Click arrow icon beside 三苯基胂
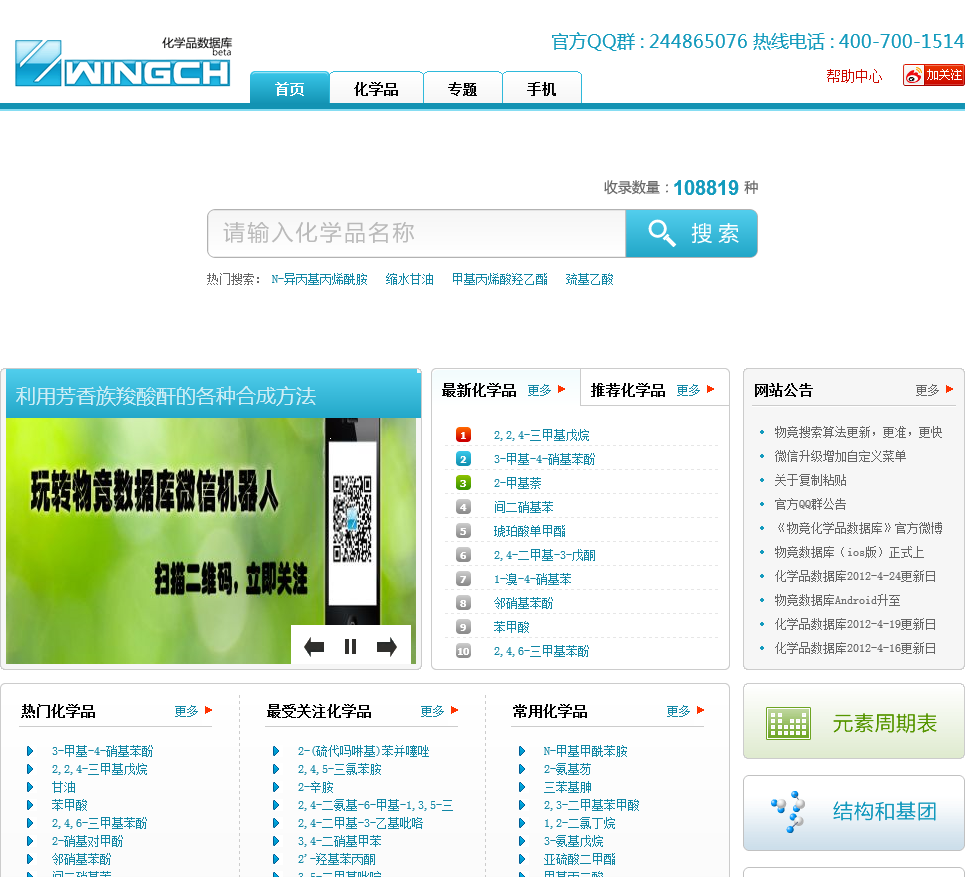 522,787
